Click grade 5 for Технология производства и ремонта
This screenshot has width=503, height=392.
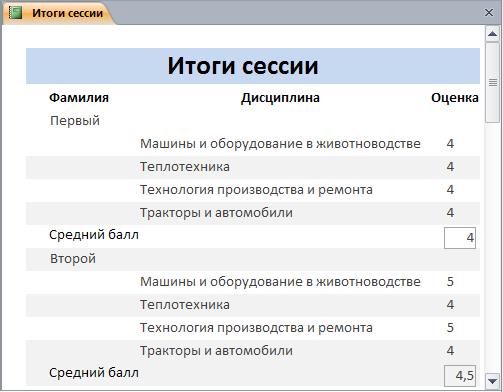(x=450, y=328)
